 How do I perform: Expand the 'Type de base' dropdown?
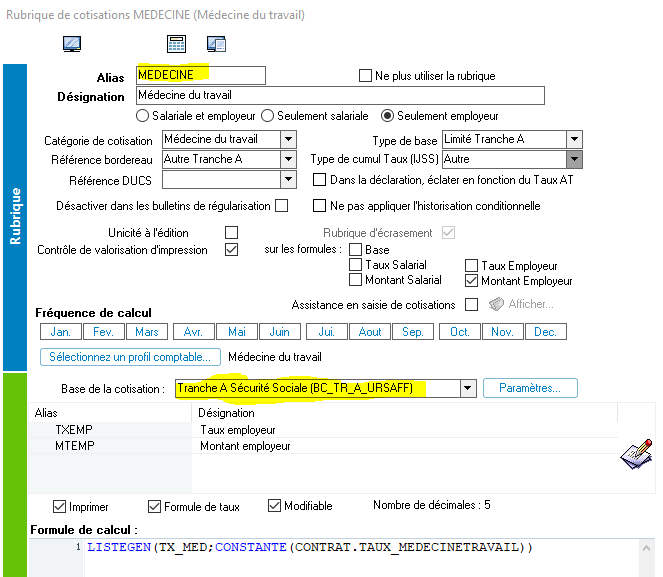tap(574, 140)
